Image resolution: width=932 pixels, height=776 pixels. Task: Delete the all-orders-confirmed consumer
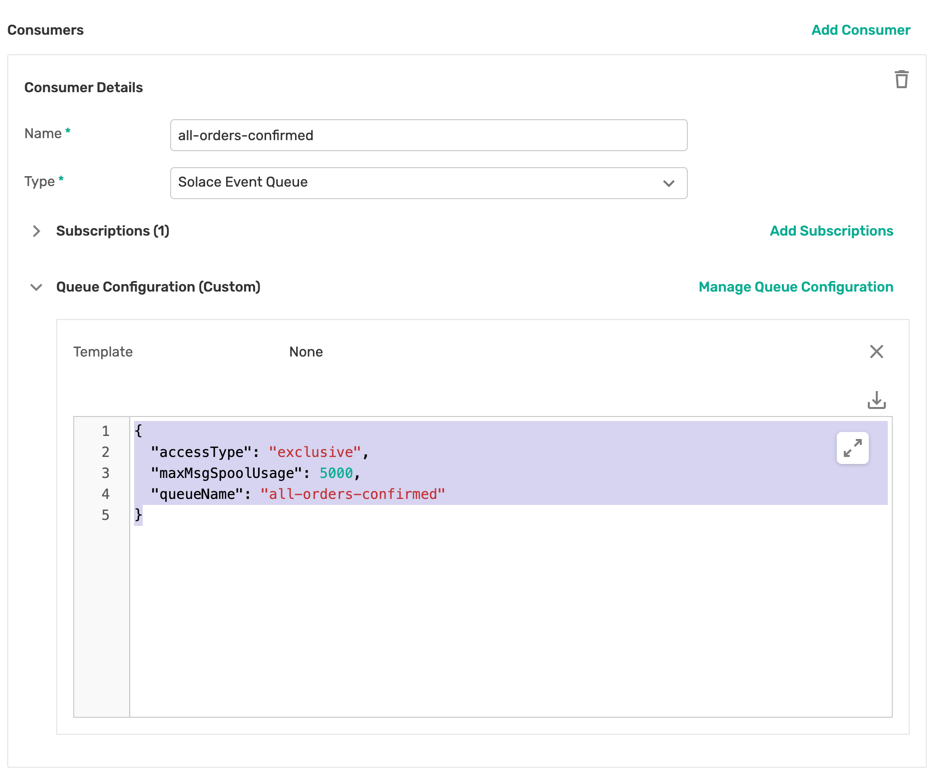click(901, 78)
